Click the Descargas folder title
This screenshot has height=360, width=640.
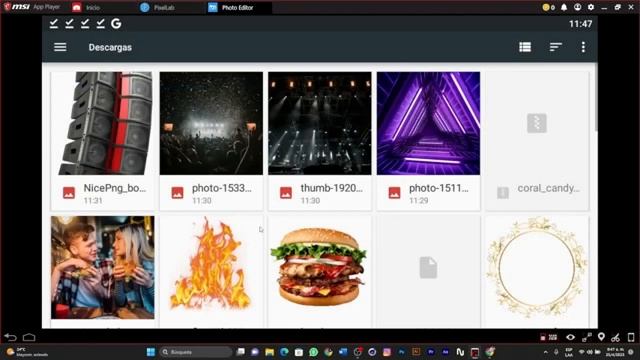(110, 47)
